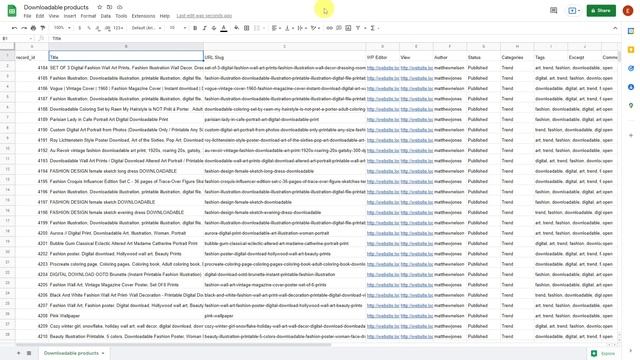Toggle italic formatting
This screenshot has width=640, height=360.
click(204, 28)
